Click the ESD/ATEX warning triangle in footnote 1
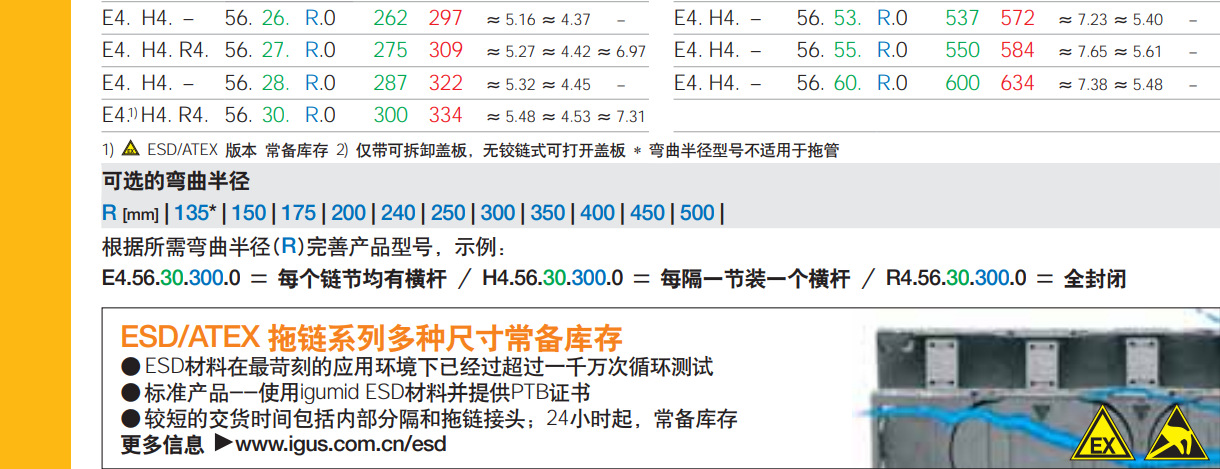Image resolution: width=1220 pixels, height=469 pixels. [130, 151]
